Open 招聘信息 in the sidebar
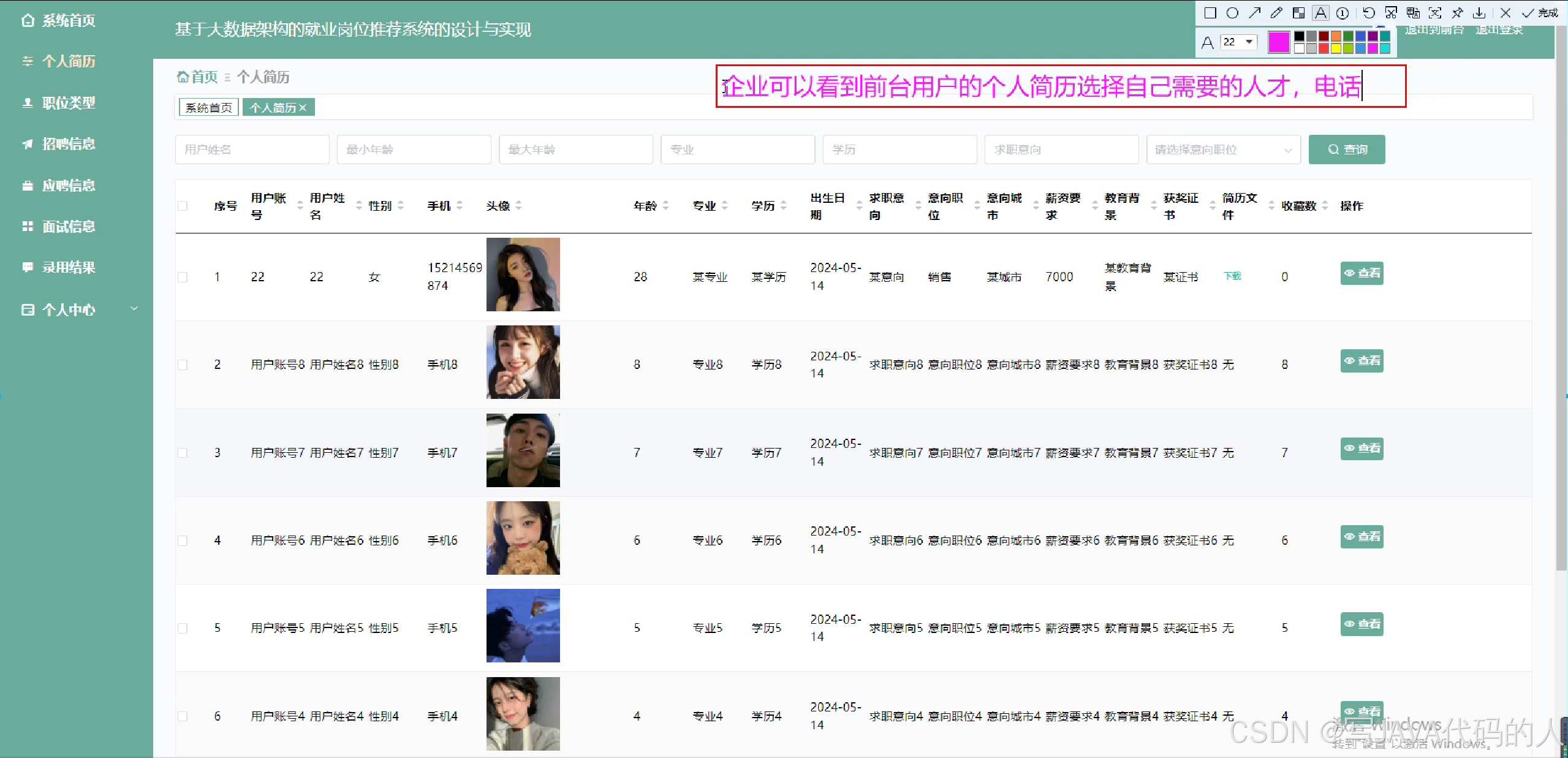Screen dimensions: 1568x758 [69, 144]
